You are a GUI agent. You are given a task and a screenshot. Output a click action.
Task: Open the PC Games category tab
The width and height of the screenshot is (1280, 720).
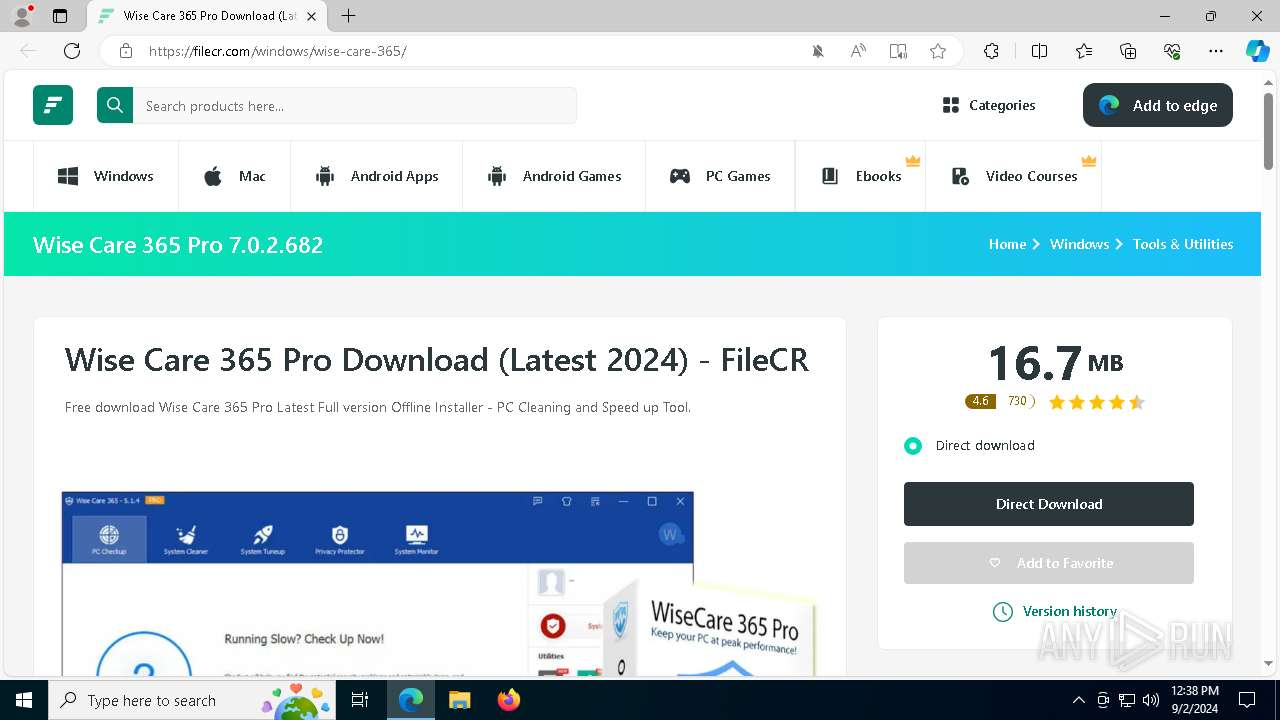coord(720,176)
